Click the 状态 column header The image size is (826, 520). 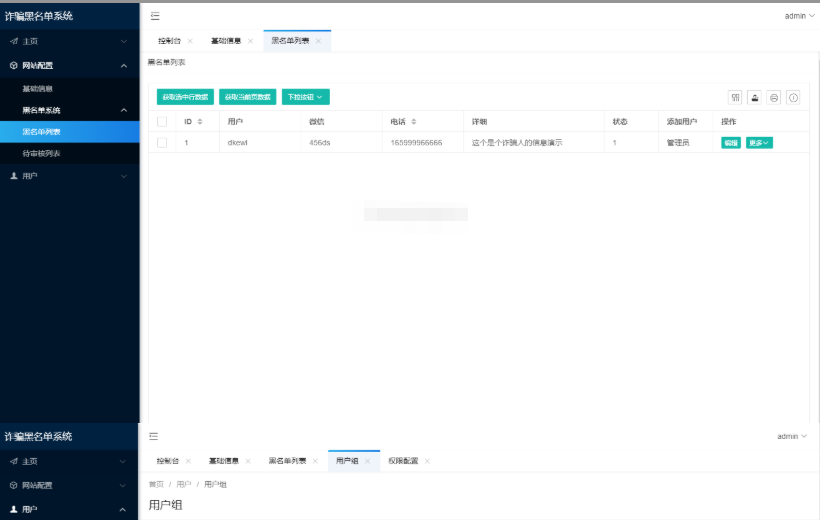pyautogui.click(x=620, y=122)
